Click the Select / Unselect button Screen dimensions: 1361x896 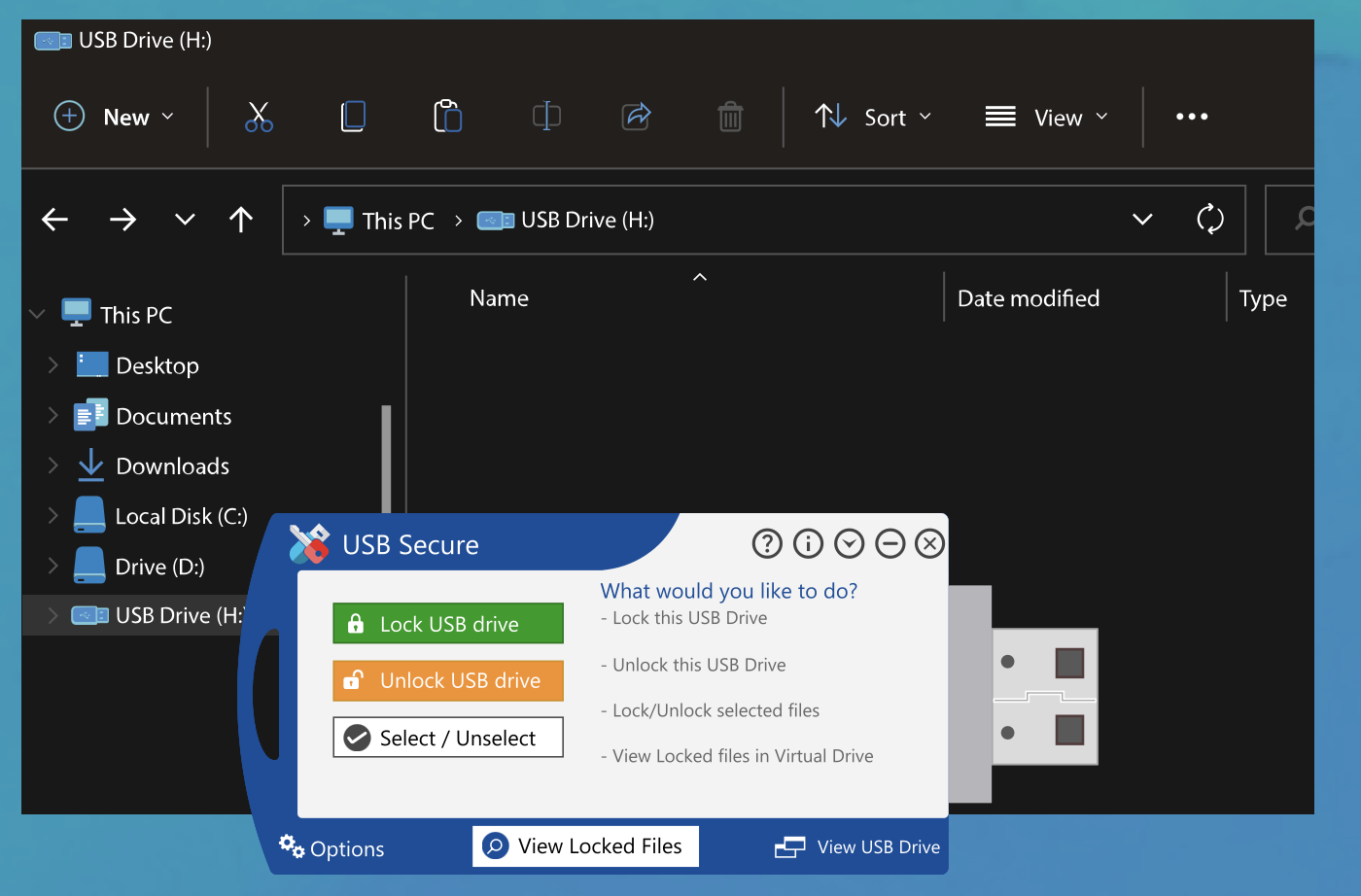point(448,738)
